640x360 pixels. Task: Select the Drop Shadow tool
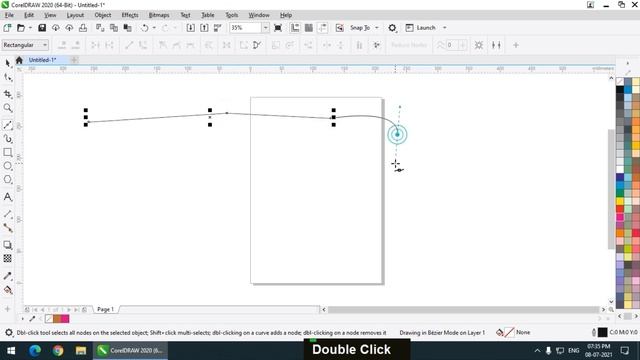click(x=7, y=245)
